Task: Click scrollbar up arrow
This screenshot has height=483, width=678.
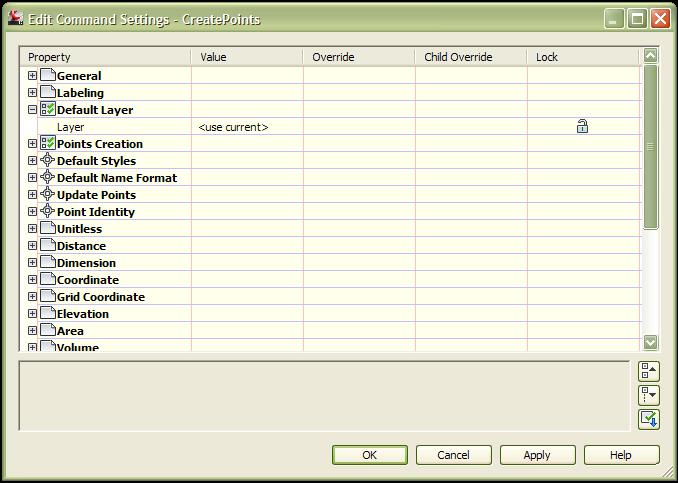Action: coord(650,55)
